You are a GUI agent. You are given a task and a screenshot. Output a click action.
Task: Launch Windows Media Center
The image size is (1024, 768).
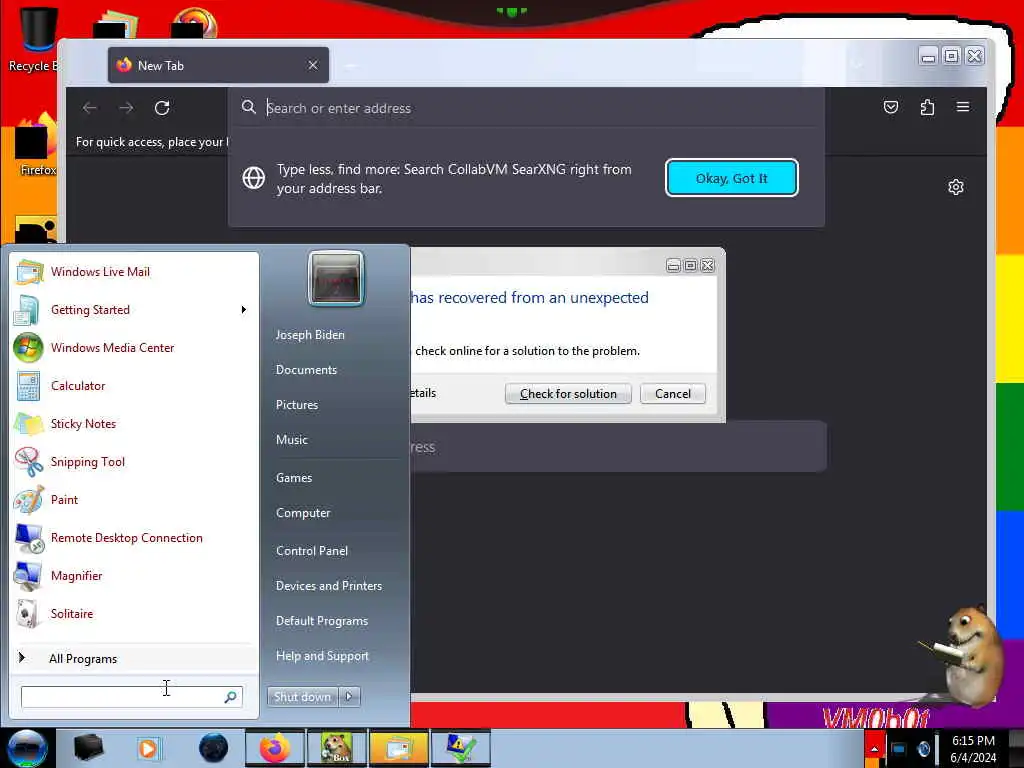coord(134,347)
